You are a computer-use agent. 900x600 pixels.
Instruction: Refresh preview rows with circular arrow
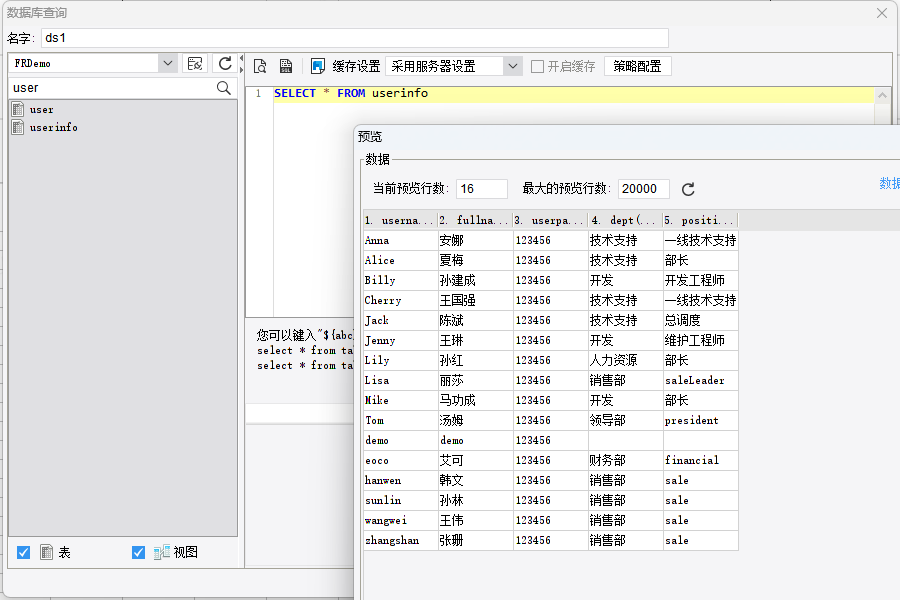pyautogui.click(x=688, y=189)
